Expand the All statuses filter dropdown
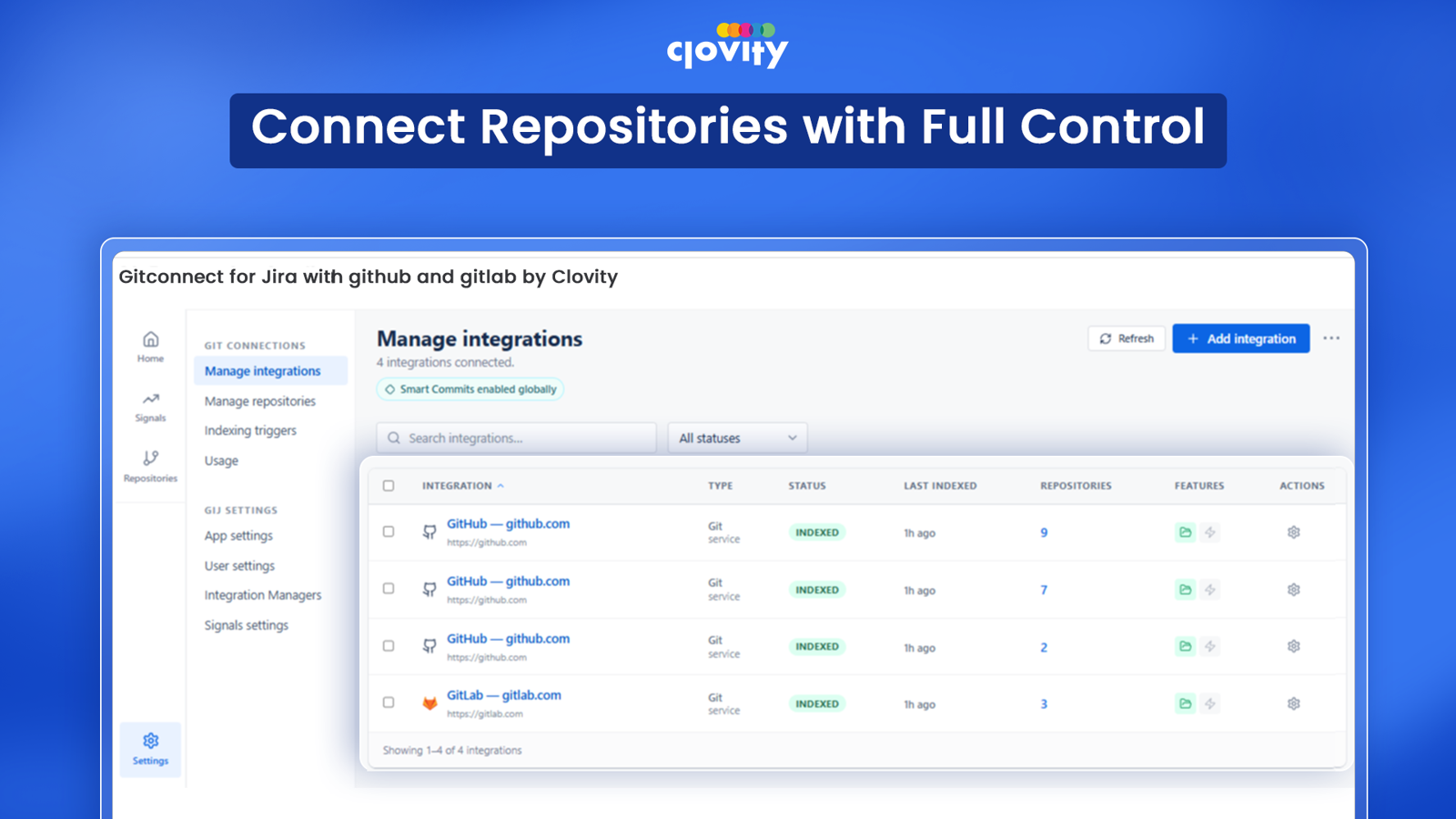Image resolution: width=1456 pixels, height=819 pixels. tap(737, 438)
